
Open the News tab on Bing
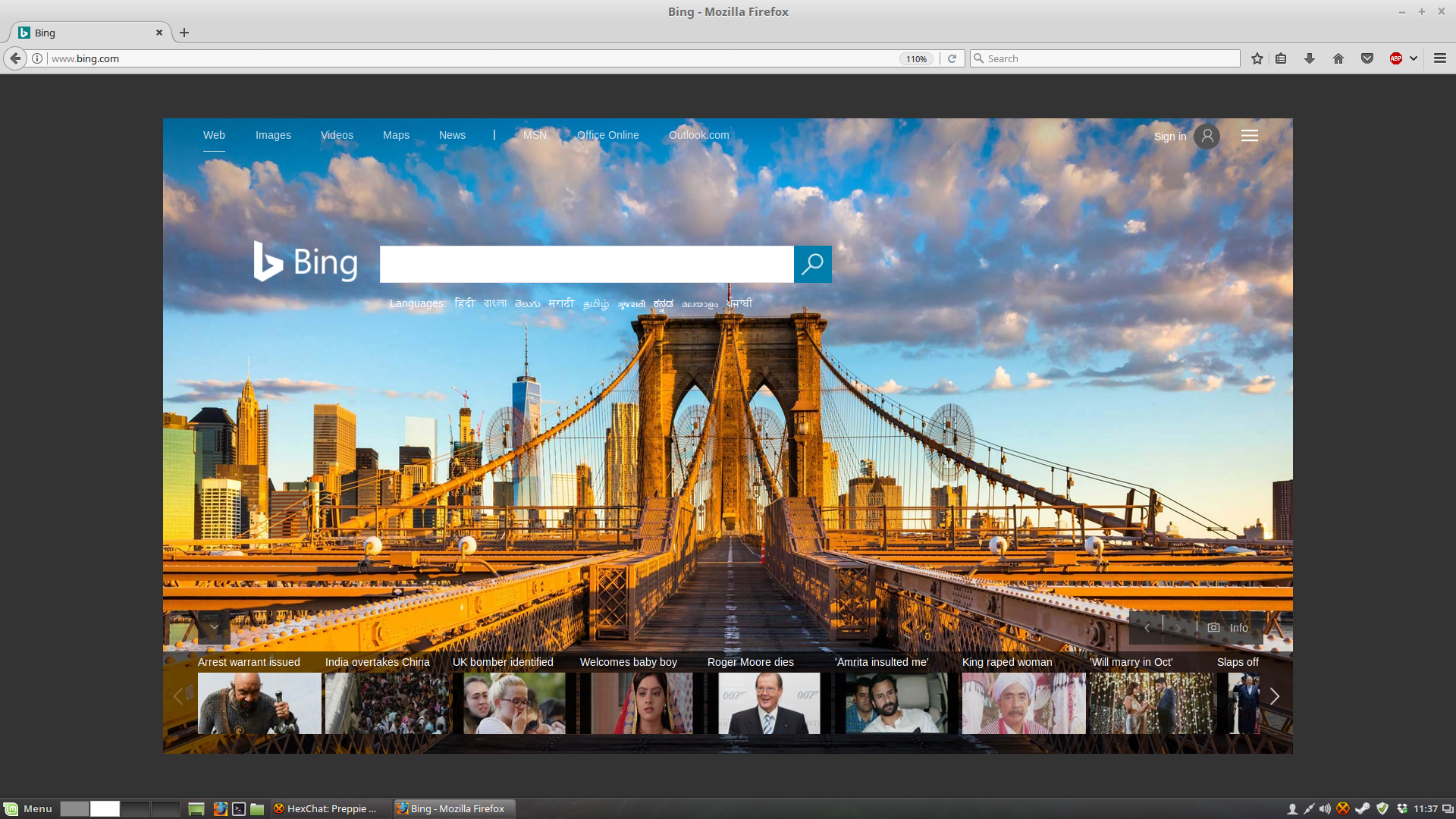pyautogui.click(x=452, y=135)
